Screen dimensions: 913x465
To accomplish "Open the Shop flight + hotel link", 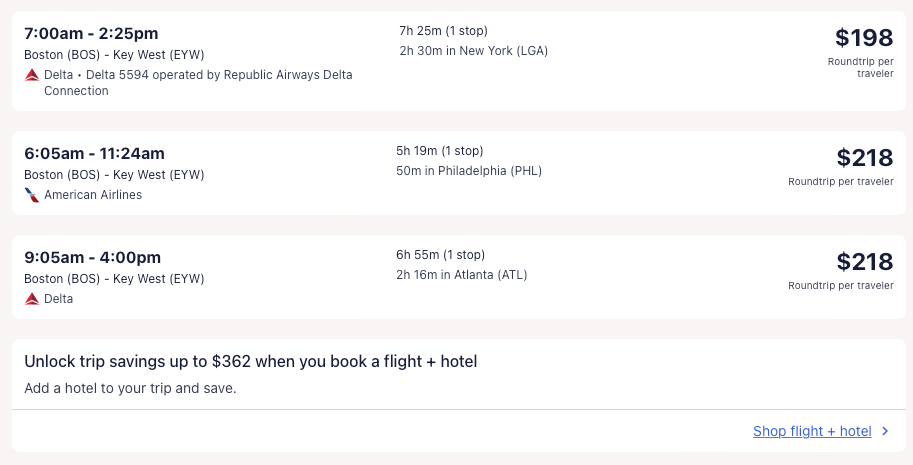I will tap(812, 432).
